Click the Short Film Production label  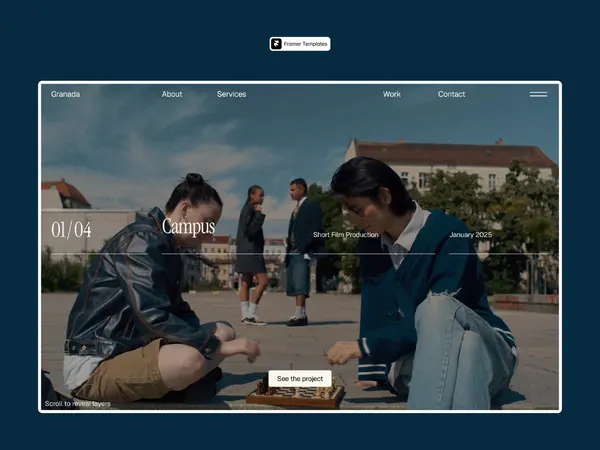tap(346, 235)
